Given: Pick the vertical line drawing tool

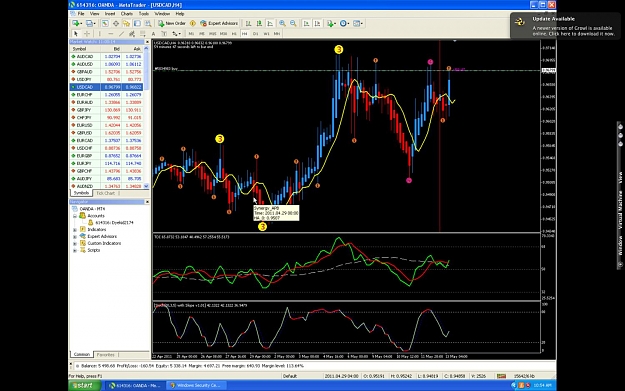Looking at the screenshot, I should [100, 34].
